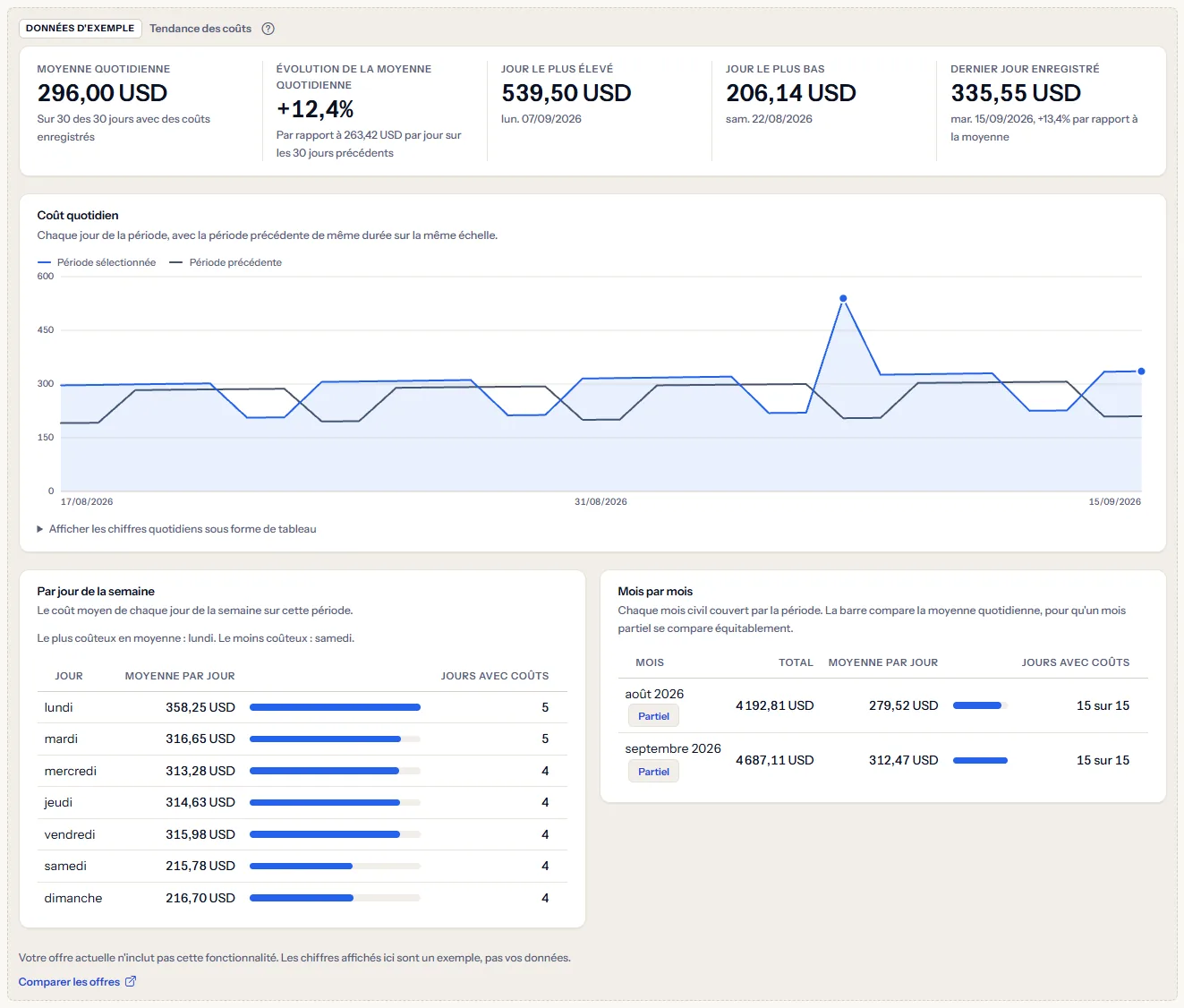Select the JOURS AVEC COÛTS monthly column header
This screenshot has height=1008, width=1184.
coord(1076,662)
